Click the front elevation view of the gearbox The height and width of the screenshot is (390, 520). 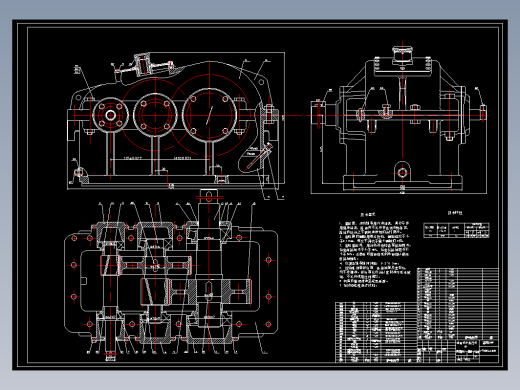[x=176, y=121]
